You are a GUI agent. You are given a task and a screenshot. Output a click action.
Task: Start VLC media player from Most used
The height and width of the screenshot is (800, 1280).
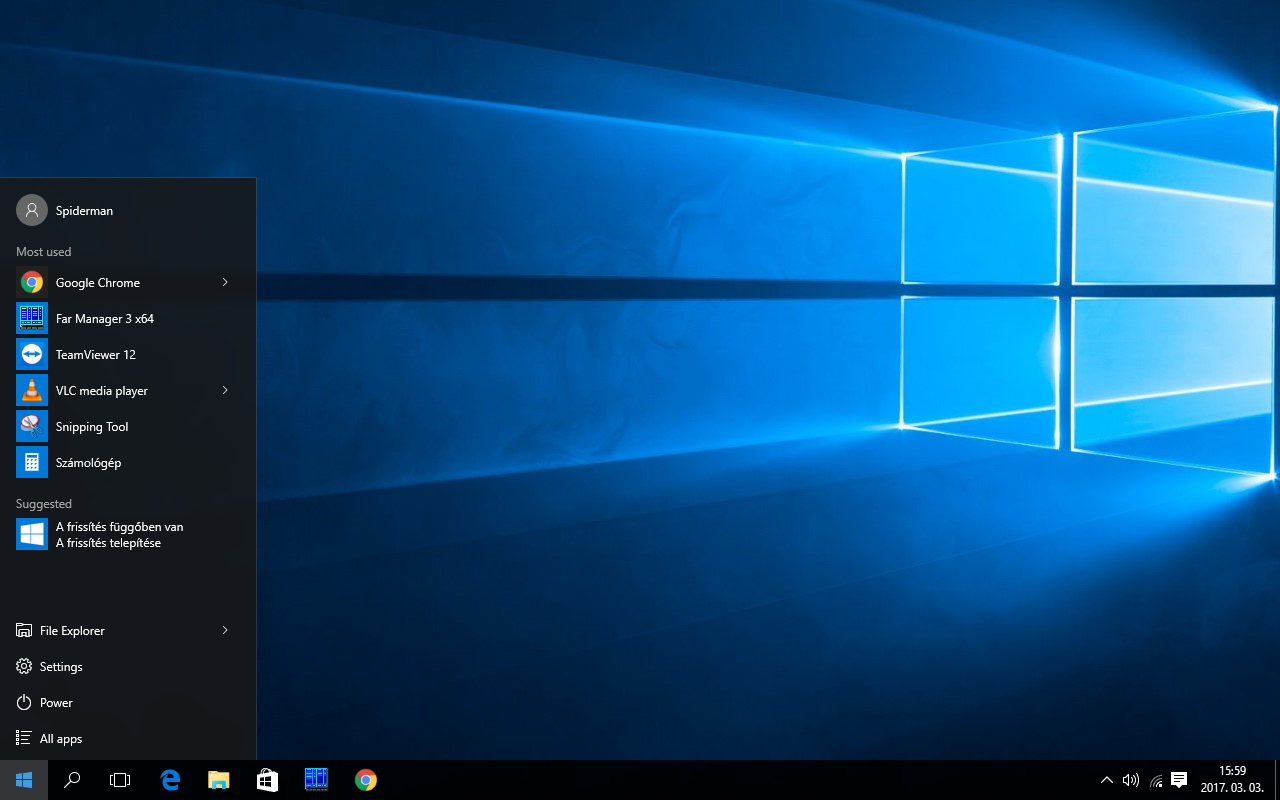pyautogui.click(x=101, y=391)
